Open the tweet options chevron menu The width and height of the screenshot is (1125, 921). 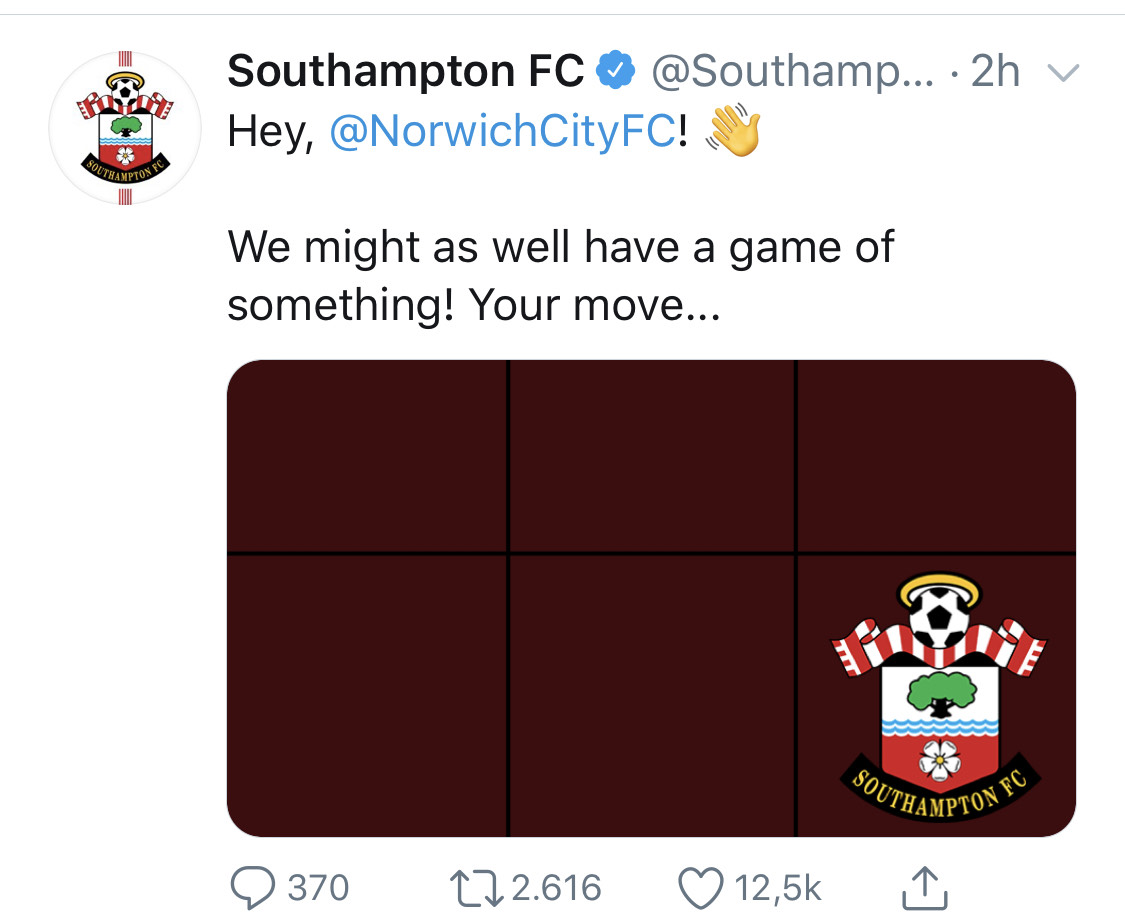1062,72
